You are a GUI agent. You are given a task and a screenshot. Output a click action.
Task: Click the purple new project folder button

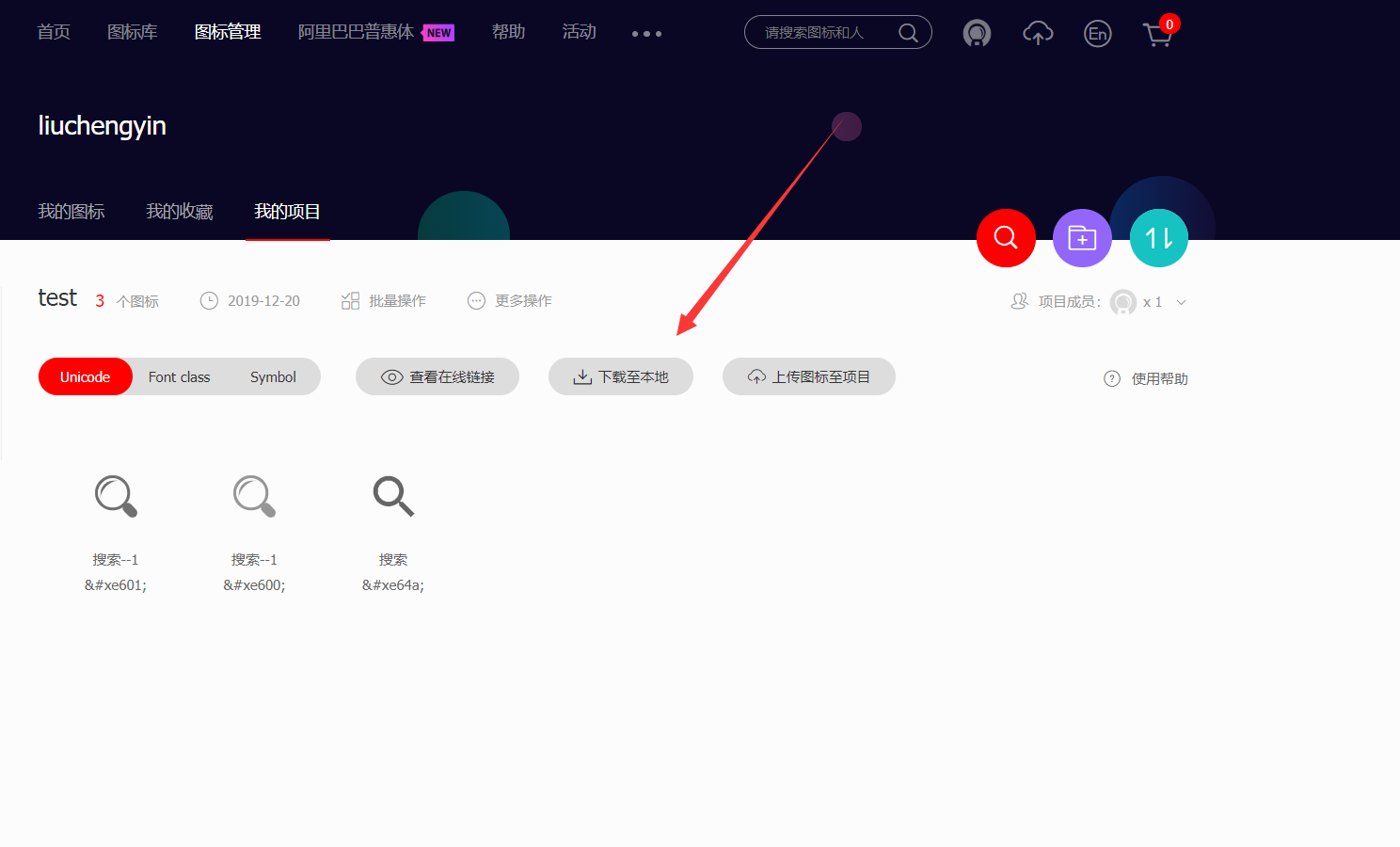point(1082,238)
